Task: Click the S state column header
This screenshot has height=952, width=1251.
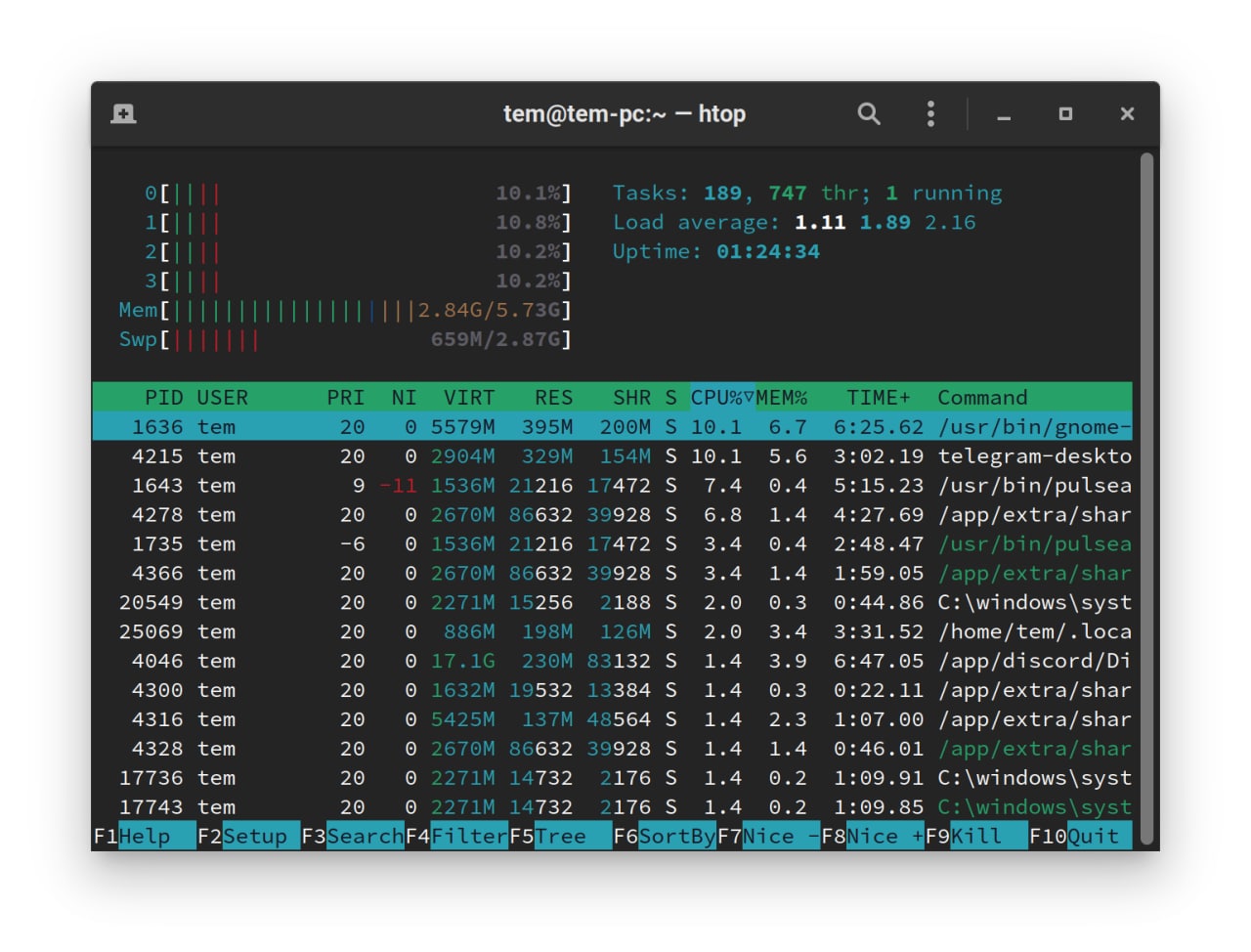Action: pos(670,398)
